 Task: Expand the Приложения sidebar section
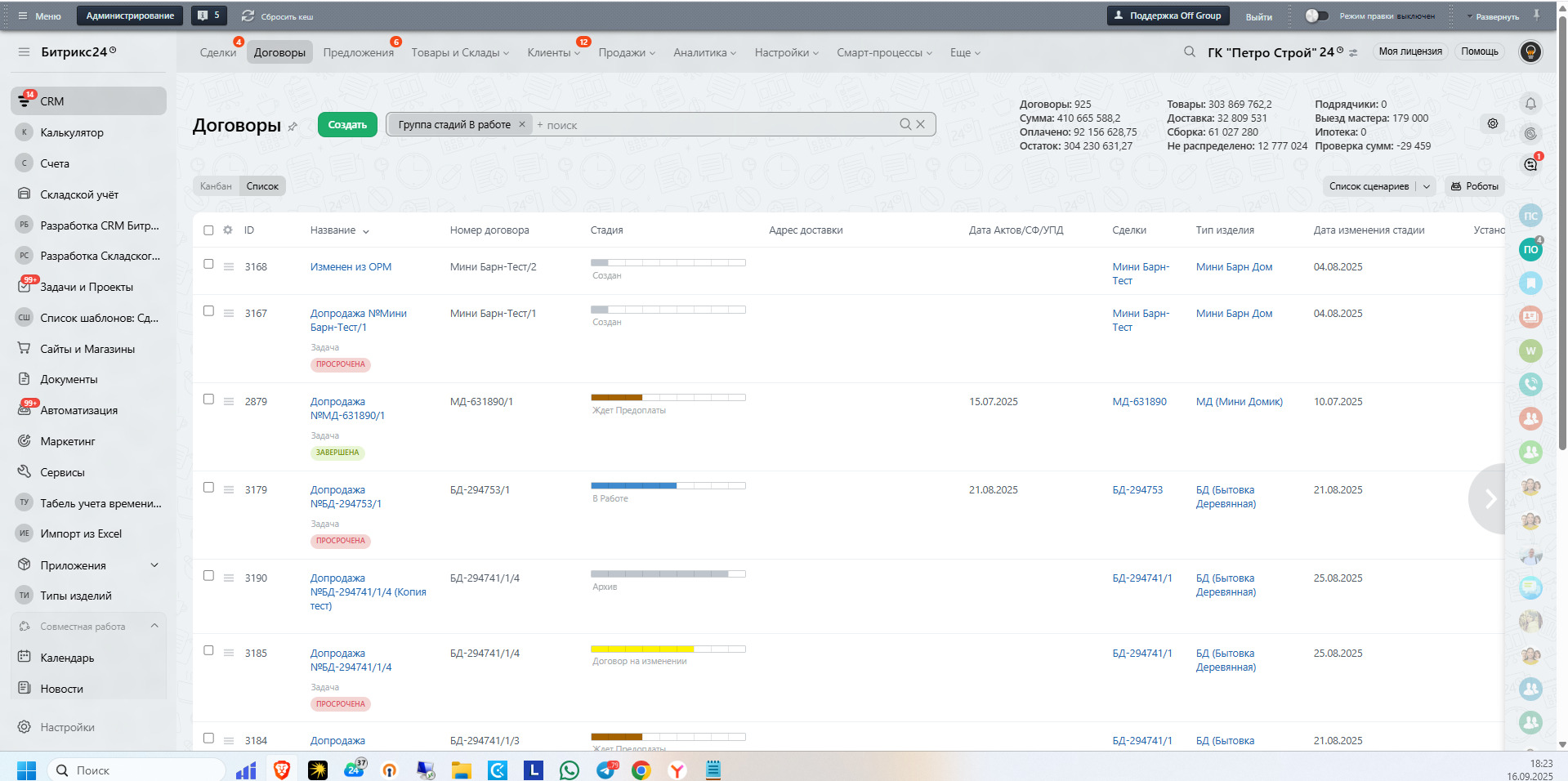click(x=154, y=565)
